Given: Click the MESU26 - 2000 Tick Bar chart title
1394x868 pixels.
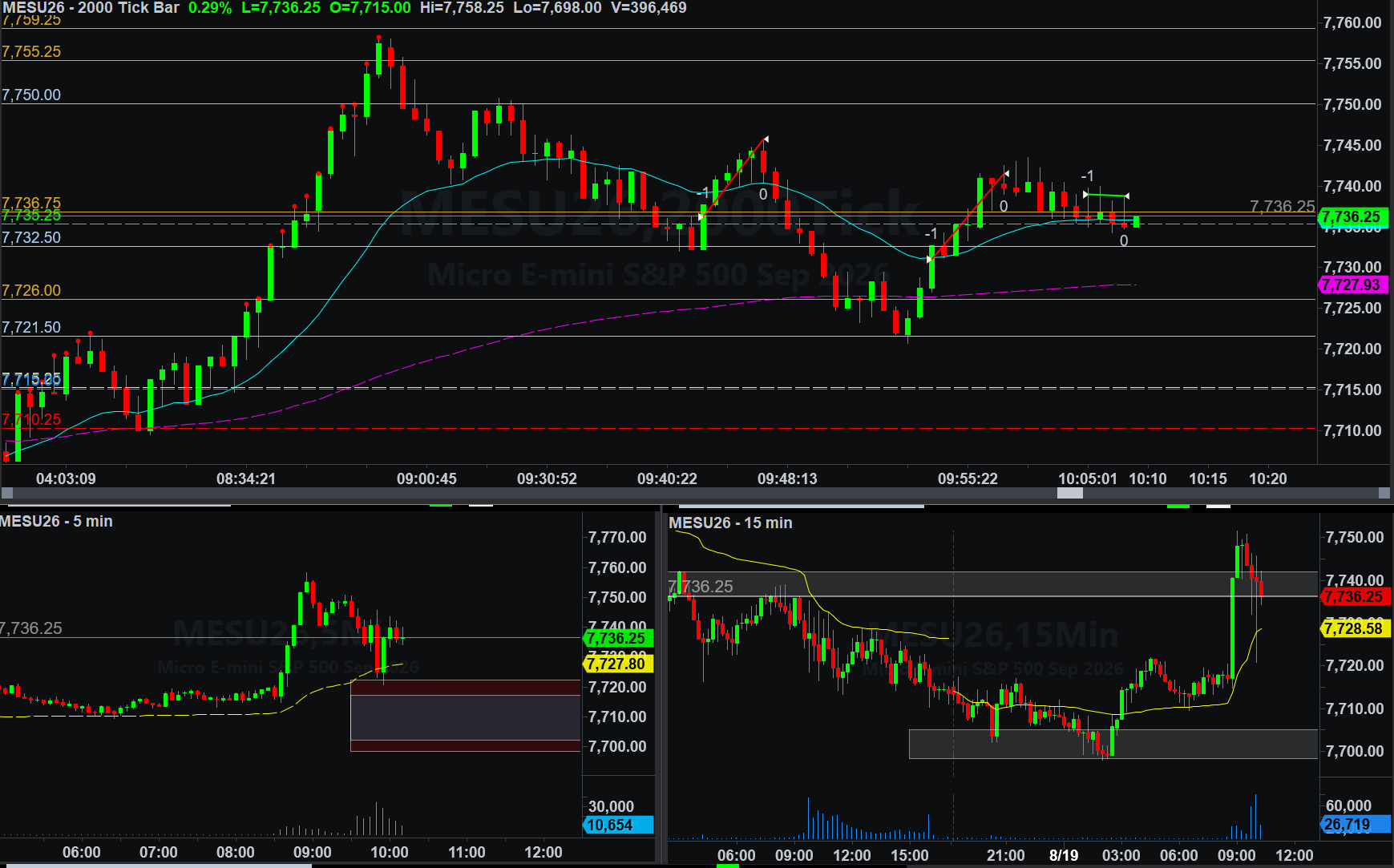Looking at the screenshot, I should pyautogui.click(x=91, y=8).
